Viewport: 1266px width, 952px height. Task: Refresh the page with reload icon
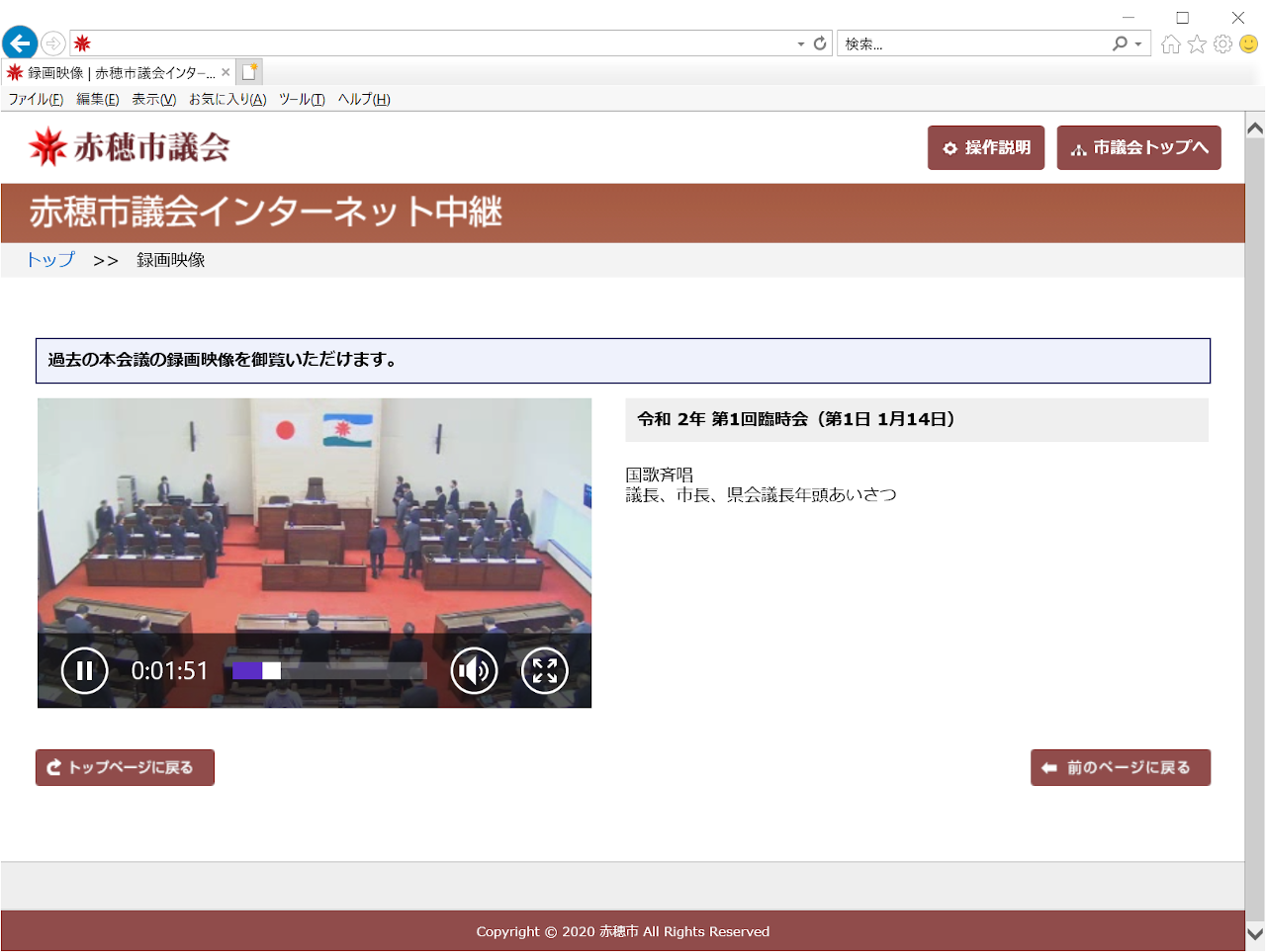pos(820,43)
